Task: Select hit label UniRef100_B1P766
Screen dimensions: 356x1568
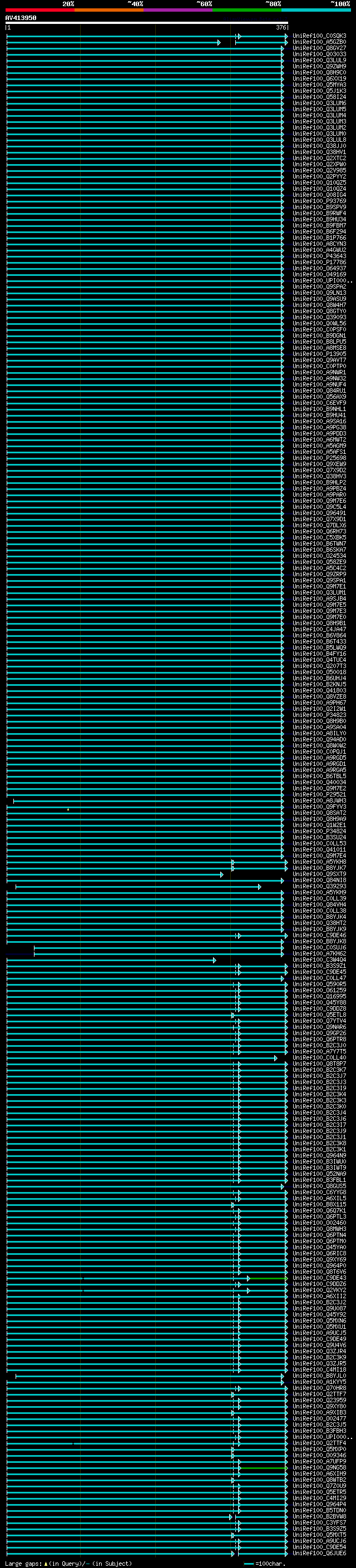Action: 319,238
